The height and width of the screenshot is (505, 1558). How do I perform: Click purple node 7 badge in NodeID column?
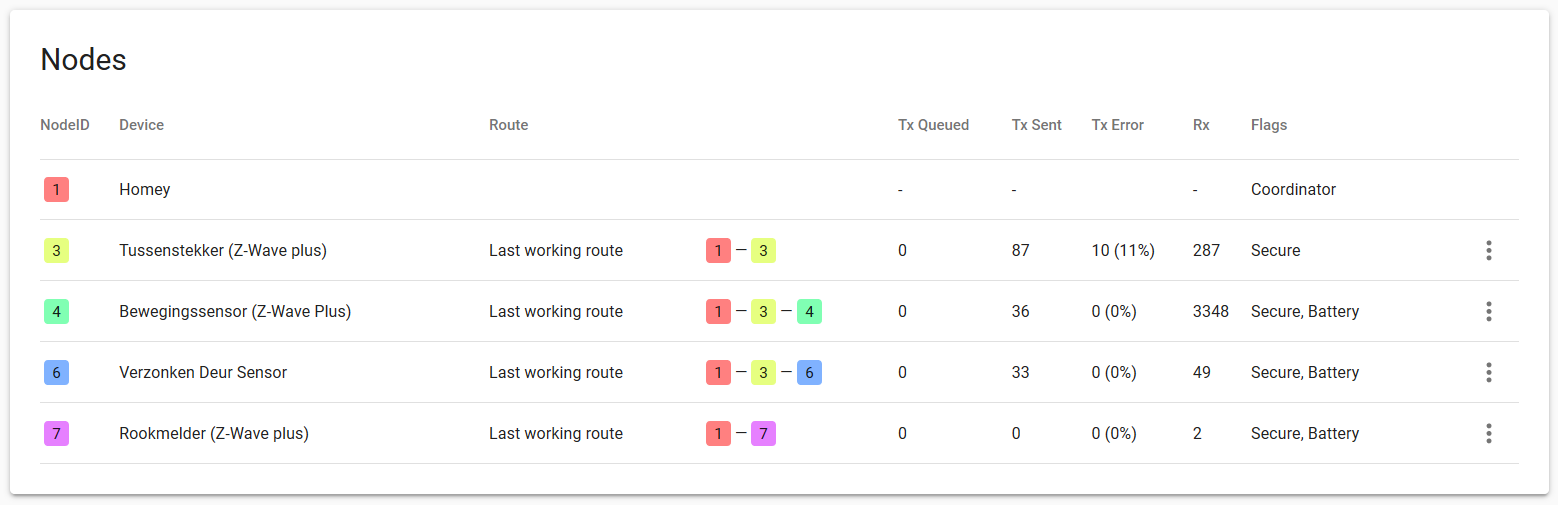click(x=56, y=434)
